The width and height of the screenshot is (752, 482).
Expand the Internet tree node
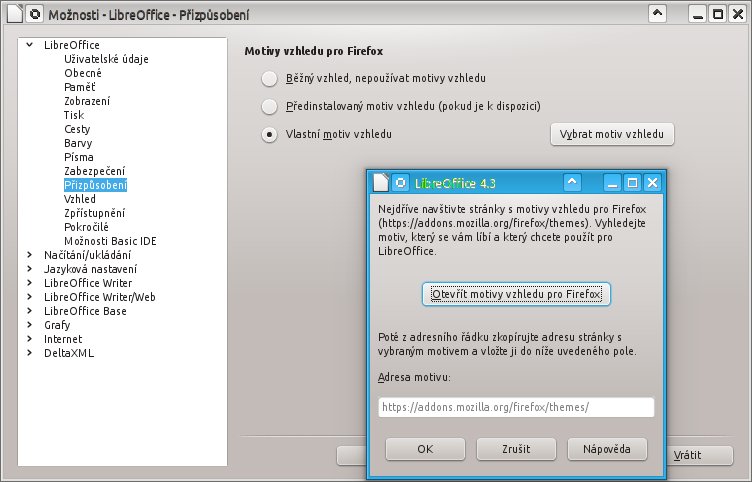pos(30,339)
